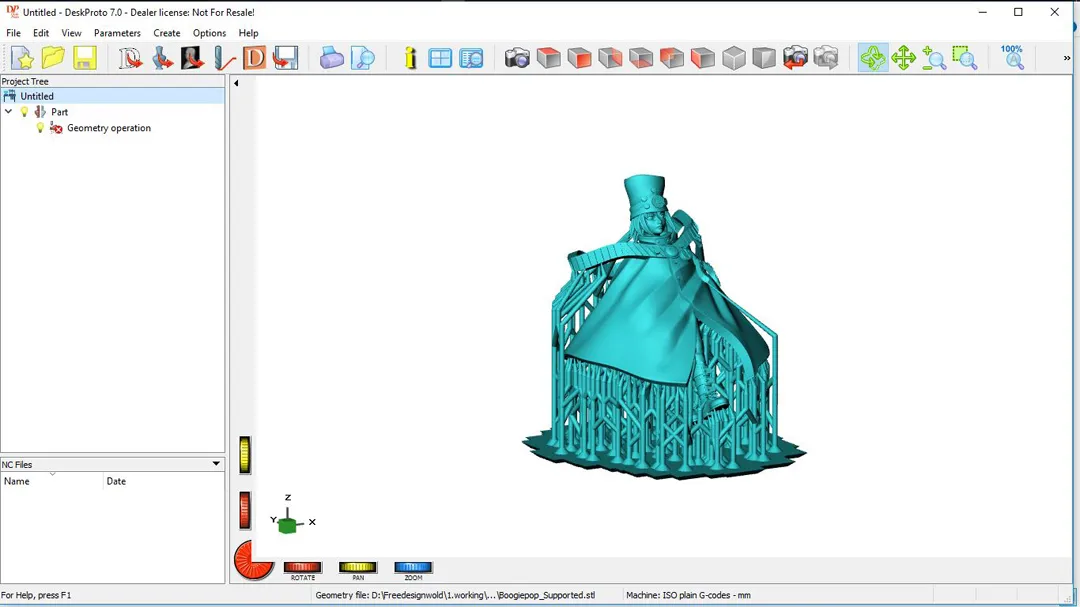Open the Create menu
Viewport: 1080px width, 607px height.
pos(167,33)
